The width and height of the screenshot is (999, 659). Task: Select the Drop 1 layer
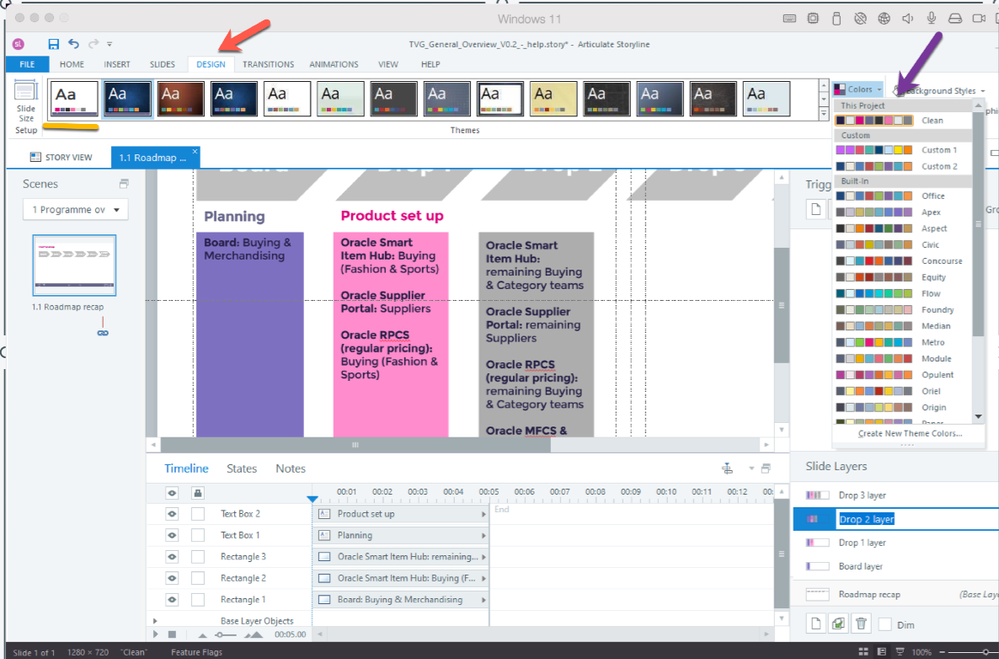[895, 542]
